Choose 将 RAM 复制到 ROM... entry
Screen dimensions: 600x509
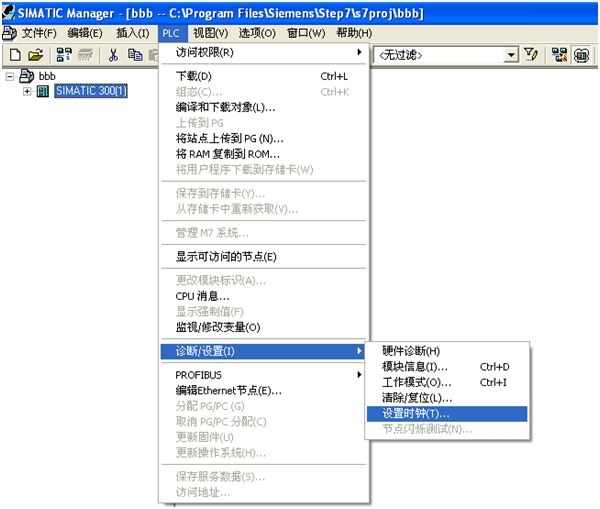(x=264, y=154)
